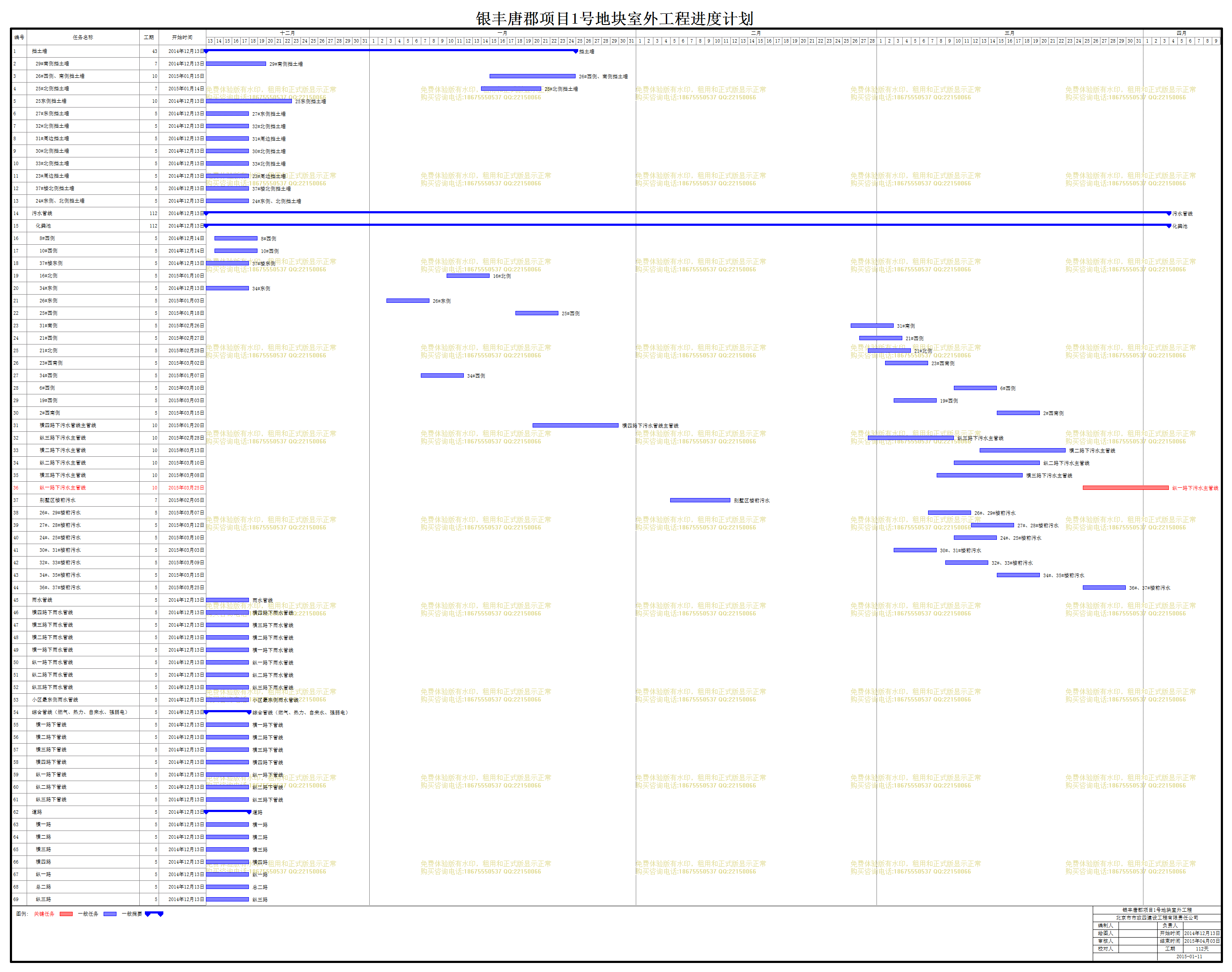The image size is (1232, 972).
Task: Select the duration 43 in 挡土墙 row
Action: click(x=155, y=51)
